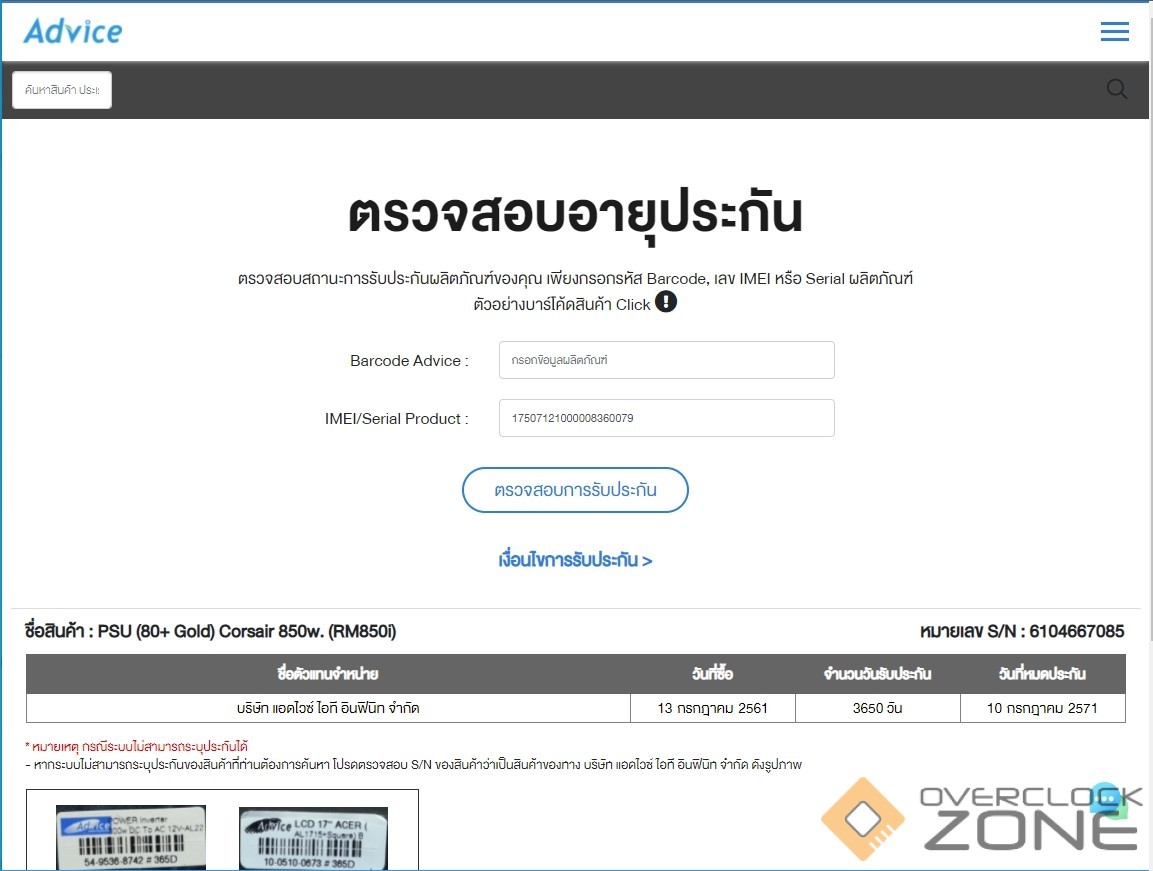Open the เงื่อนไขการรับประกัน link
This screenshot has width=1153, height=871.
(575, 560)
